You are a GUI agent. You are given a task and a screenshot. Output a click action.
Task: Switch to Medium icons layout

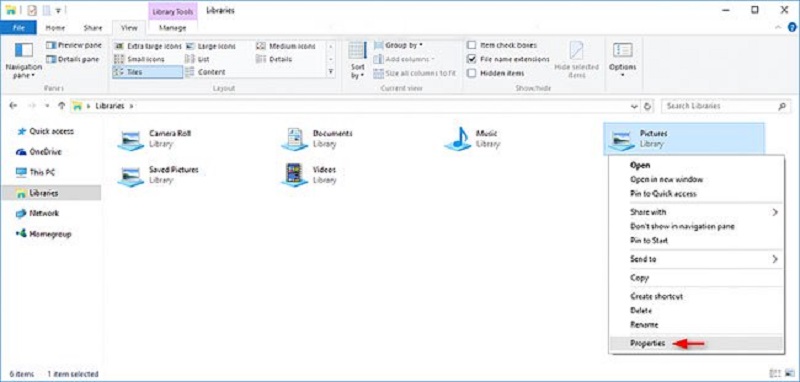tap(286, 46)
